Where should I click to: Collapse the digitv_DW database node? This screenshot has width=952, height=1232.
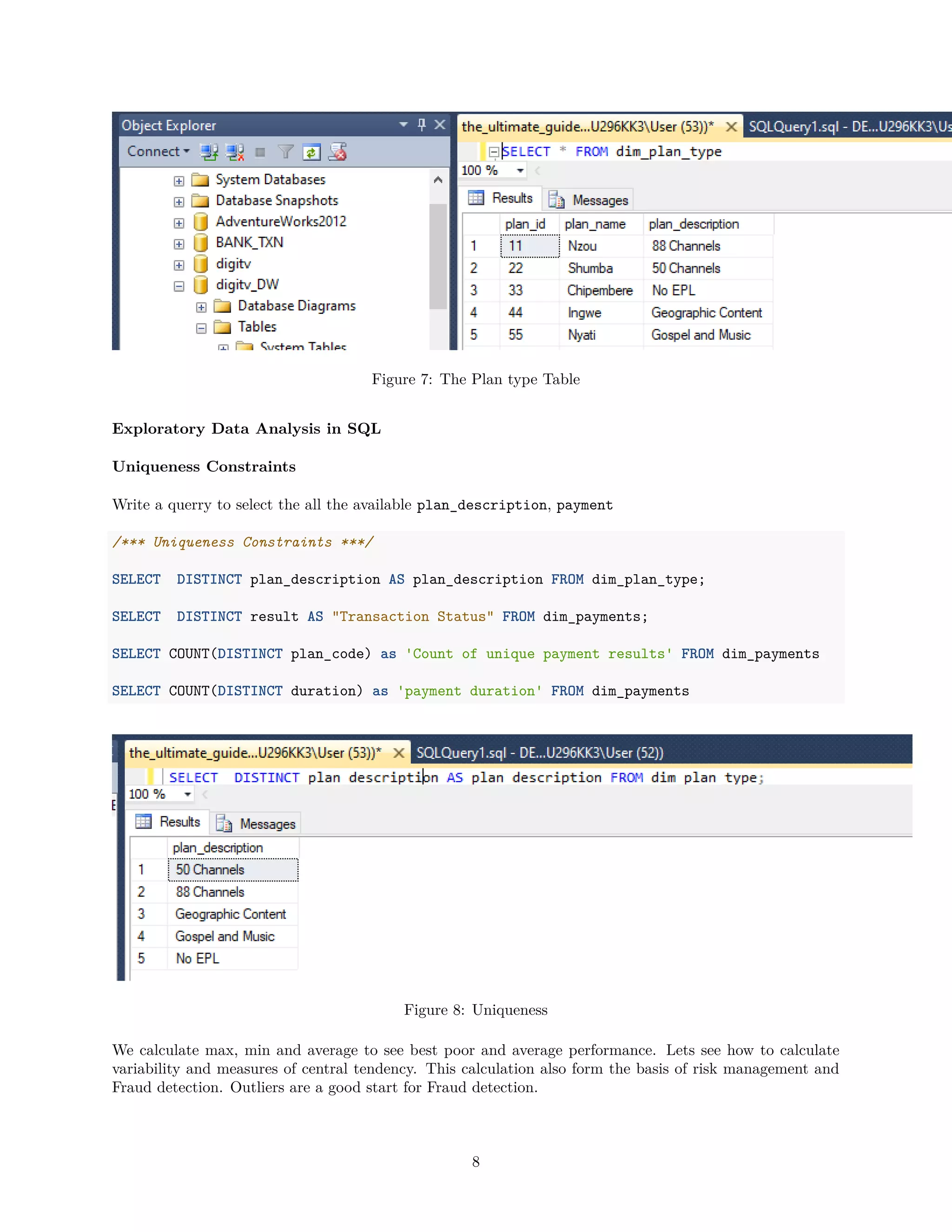tap(179, 286)
